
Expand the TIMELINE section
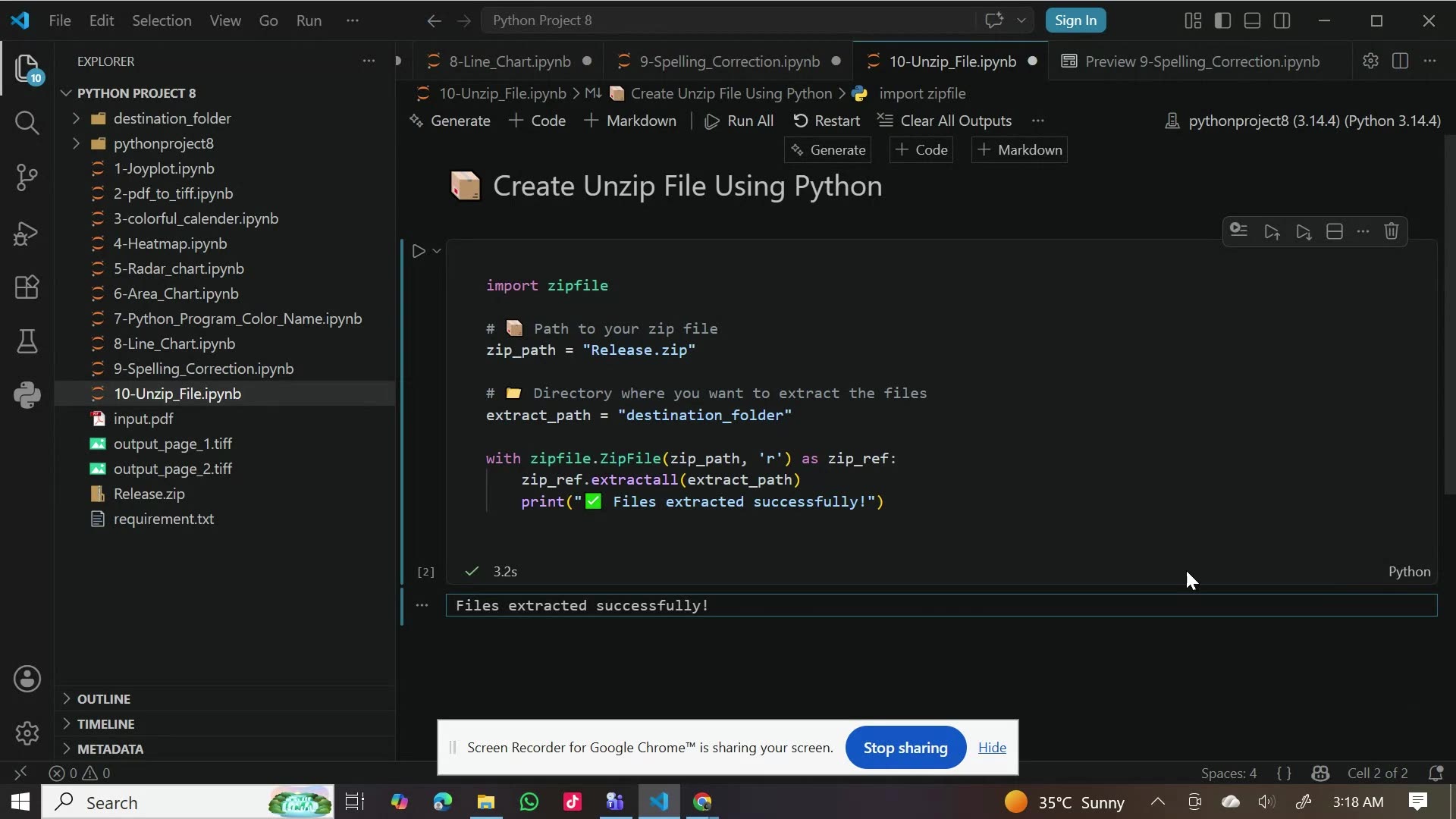[x=67, y=723]
